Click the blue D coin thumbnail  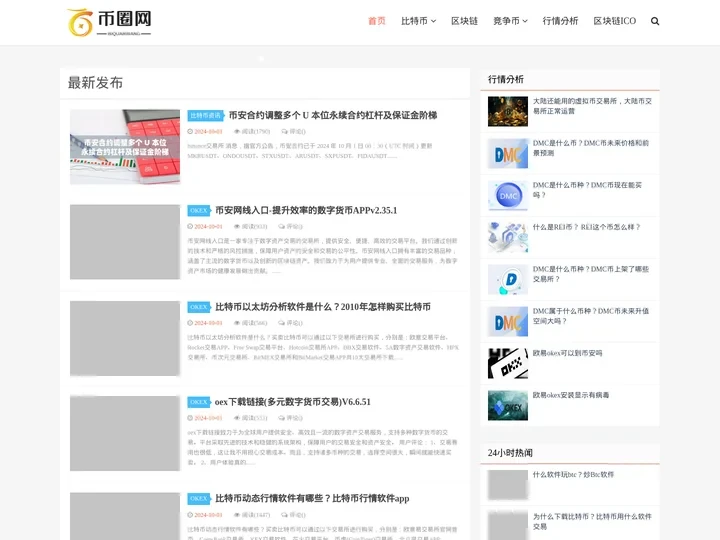pos(508,279)
